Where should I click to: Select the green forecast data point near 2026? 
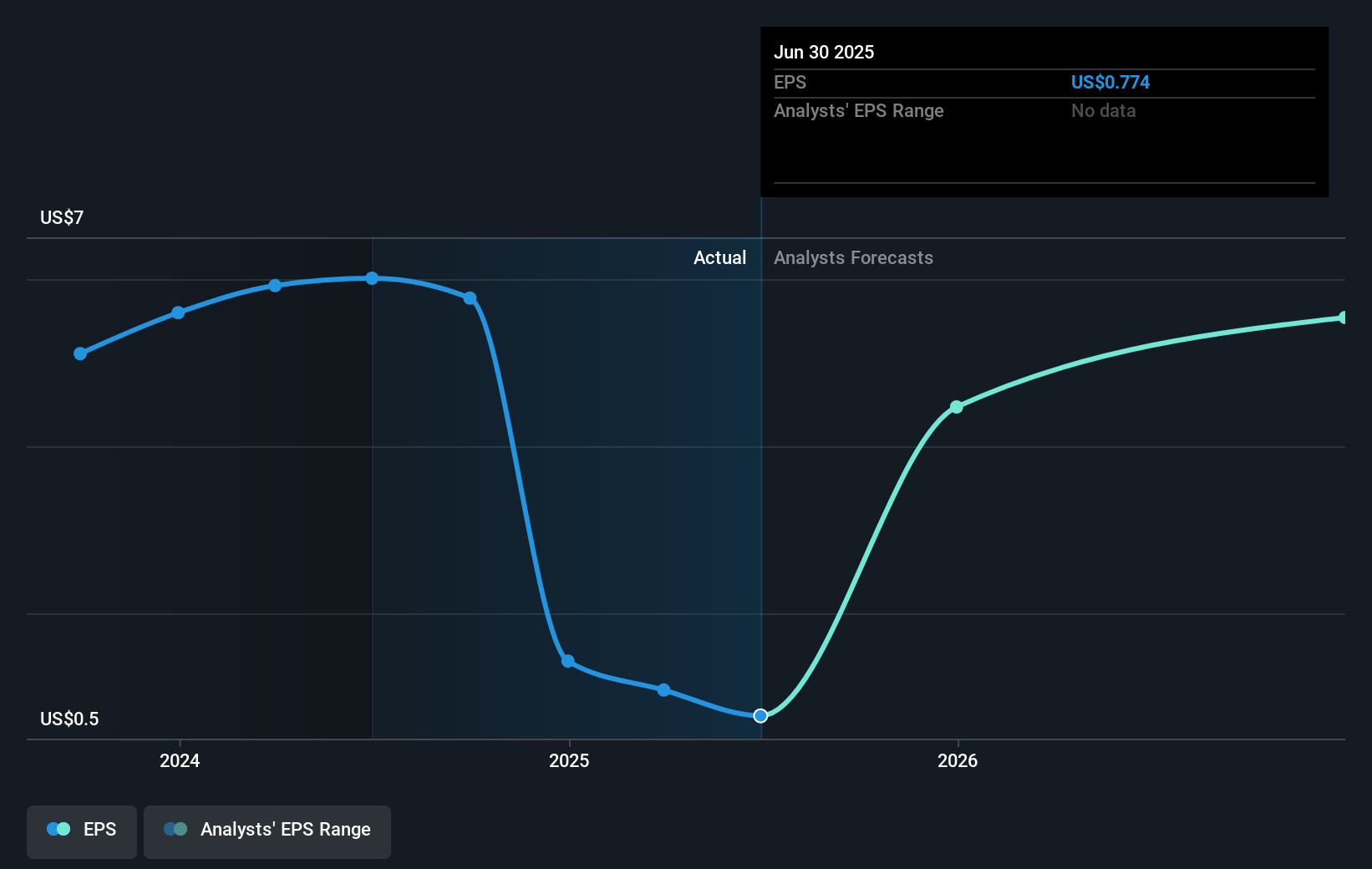click(x=956, y=407)
